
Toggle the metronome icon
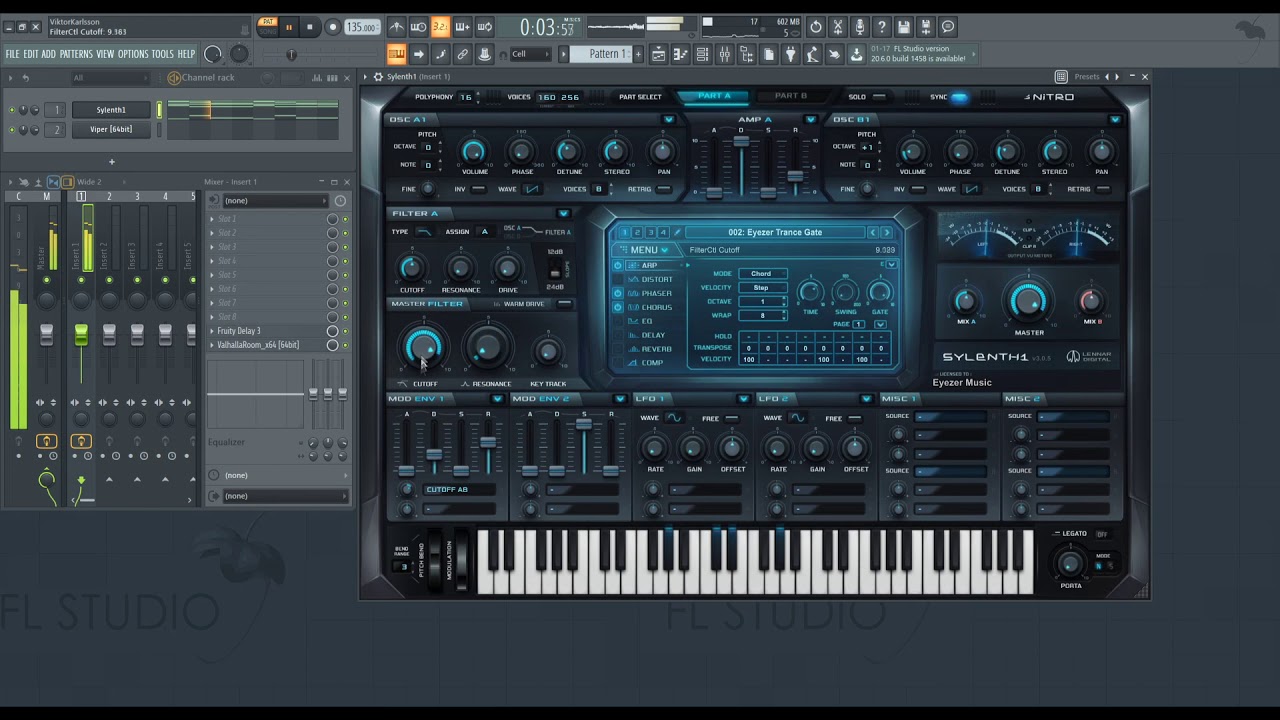tap(397, 28)
